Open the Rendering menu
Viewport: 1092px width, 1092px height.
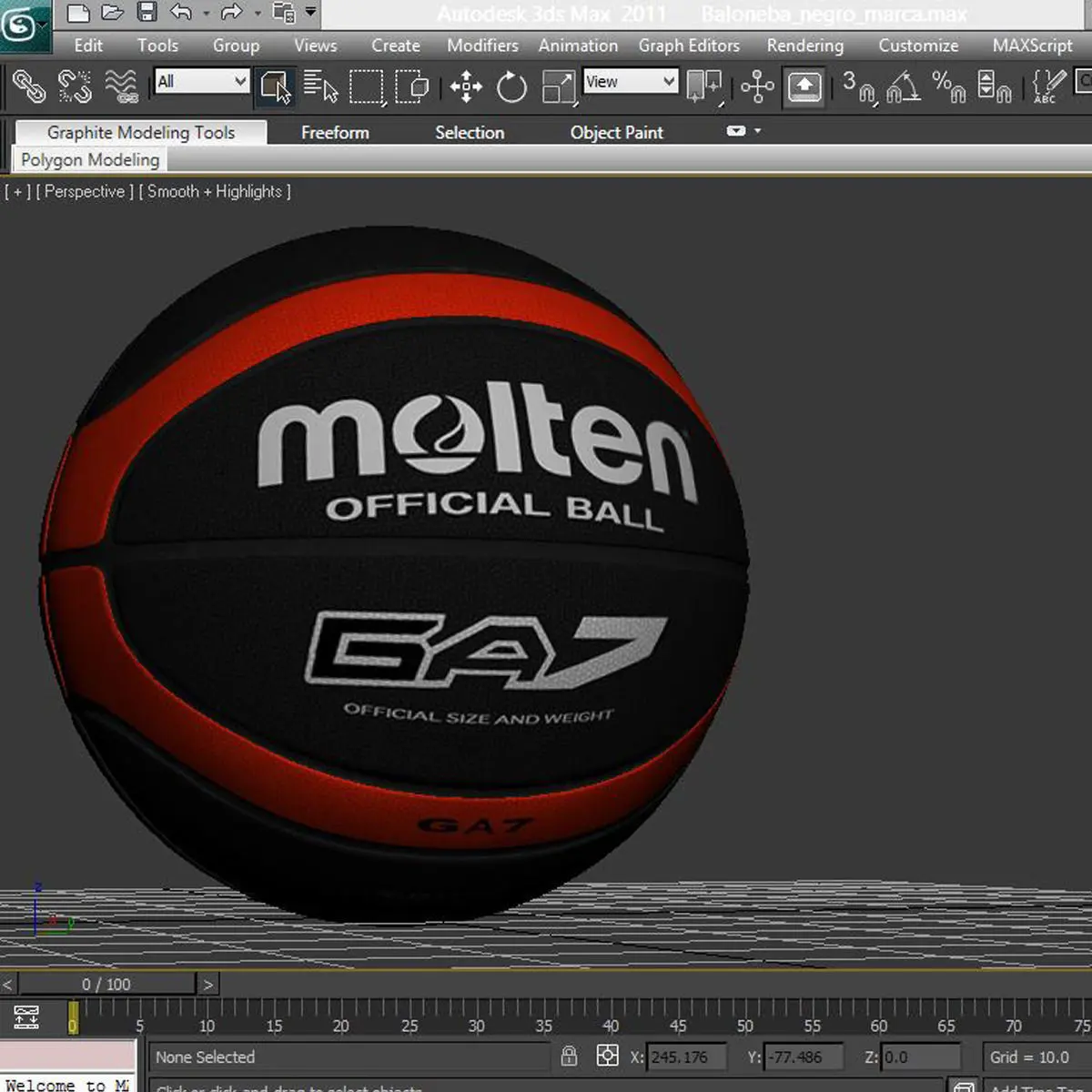(x=804, y=45)
